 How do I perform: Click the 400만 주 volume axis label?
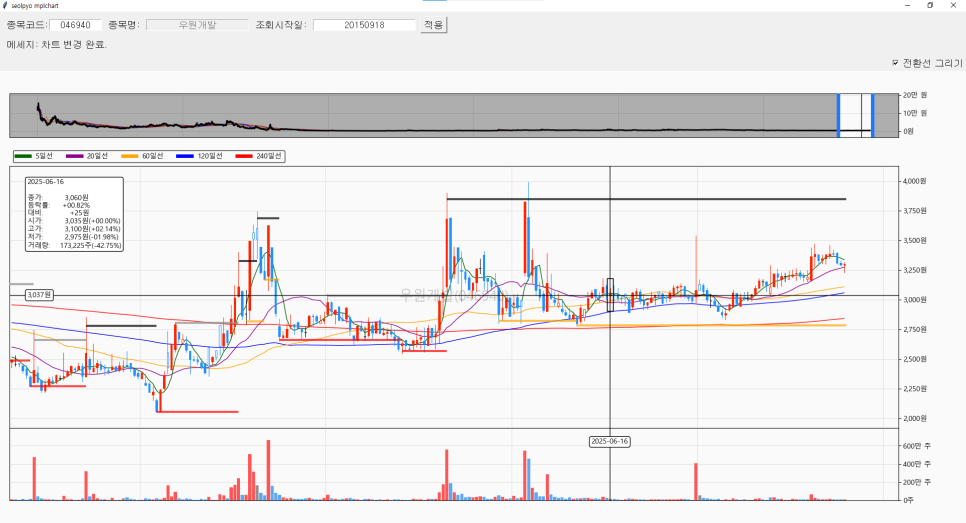917,464
